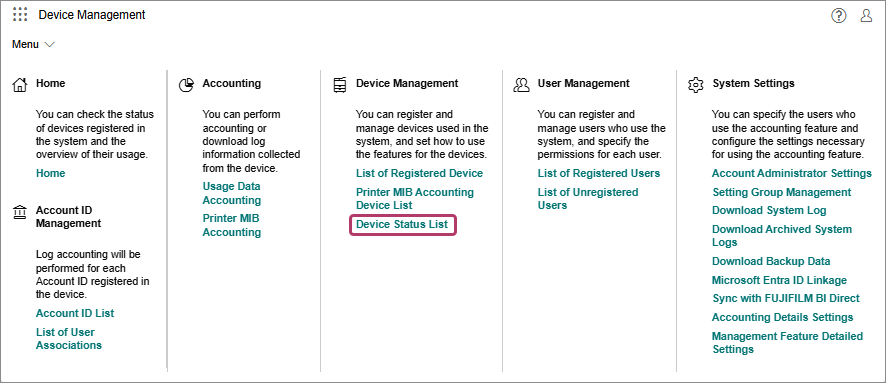
Task: Click the Account ID Management bank icon
Action: point(20,212)
